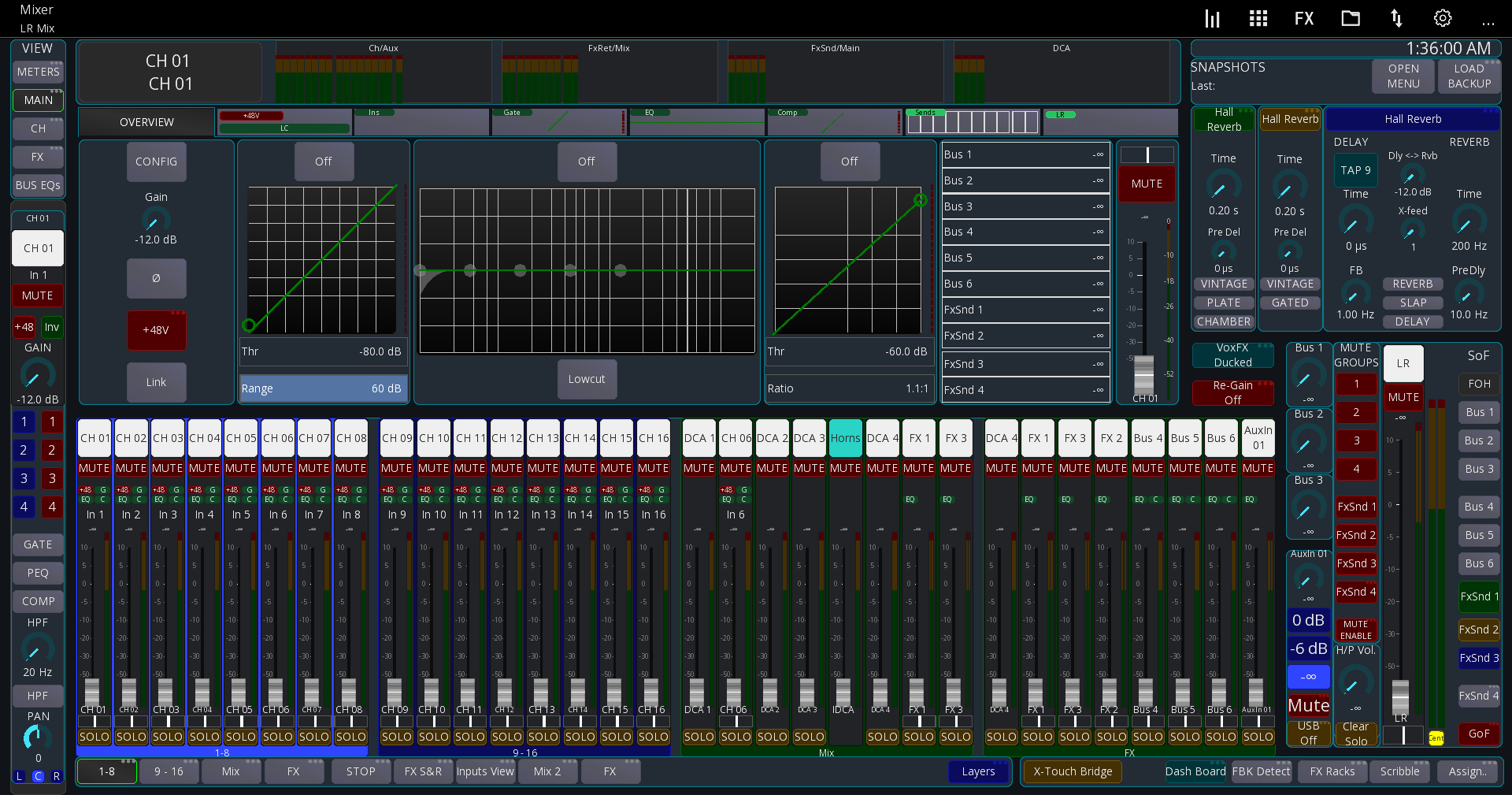Toggle USB Off button
Viewport: 1512px width, 795px height.
pos(1308,734)
